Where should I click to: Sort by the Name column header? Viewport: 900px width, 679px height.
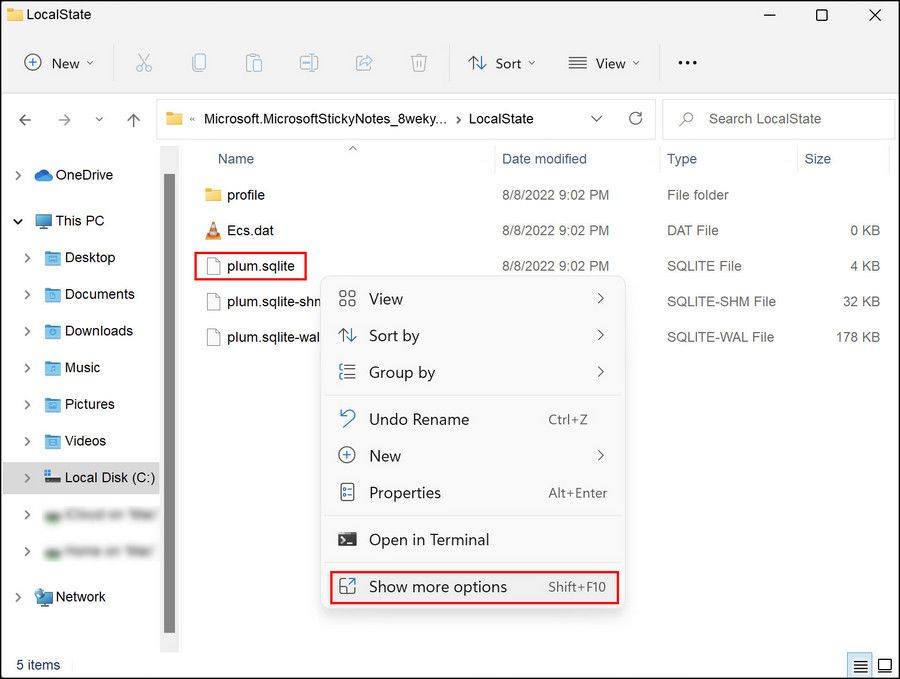pos(236,159)
